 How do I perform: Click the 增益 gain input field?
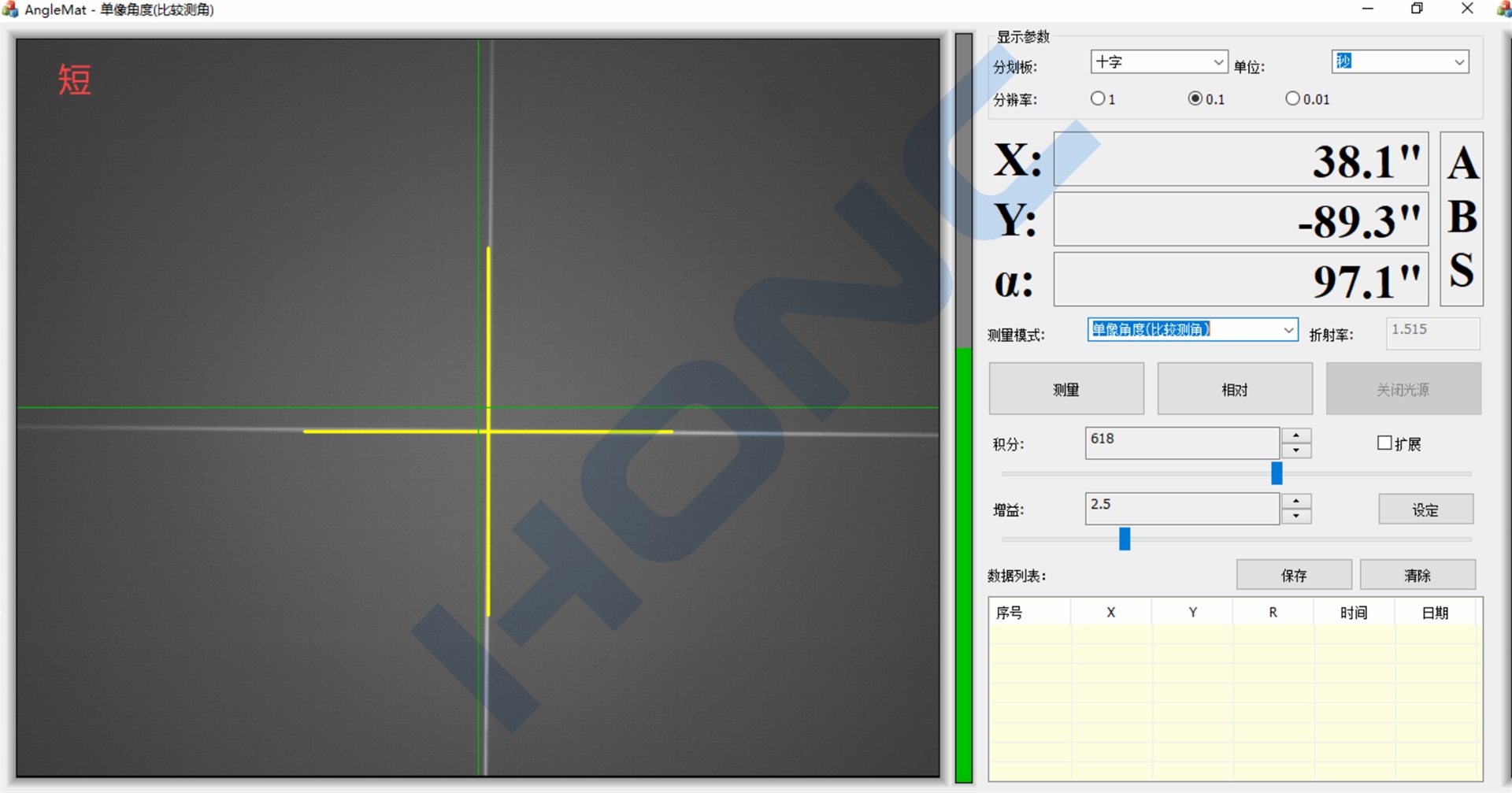coord(1181,509)
